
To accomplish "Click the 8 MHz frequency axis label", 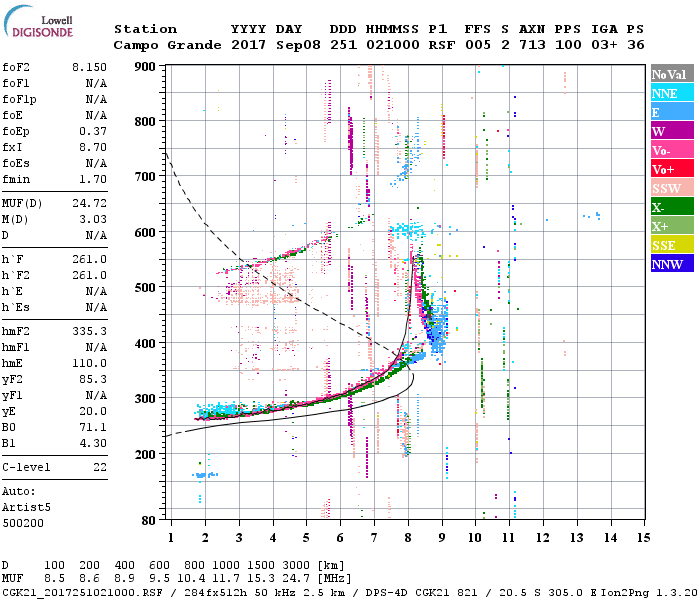I will click(408, 538).
